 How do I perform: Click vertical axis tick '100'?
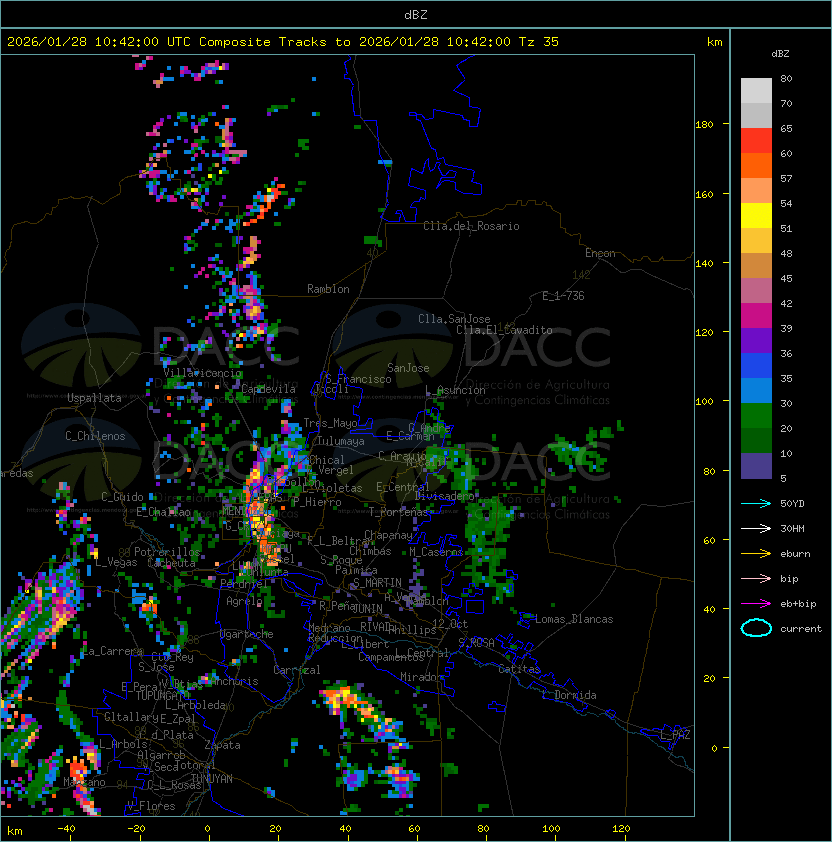[x=704, y=401]
